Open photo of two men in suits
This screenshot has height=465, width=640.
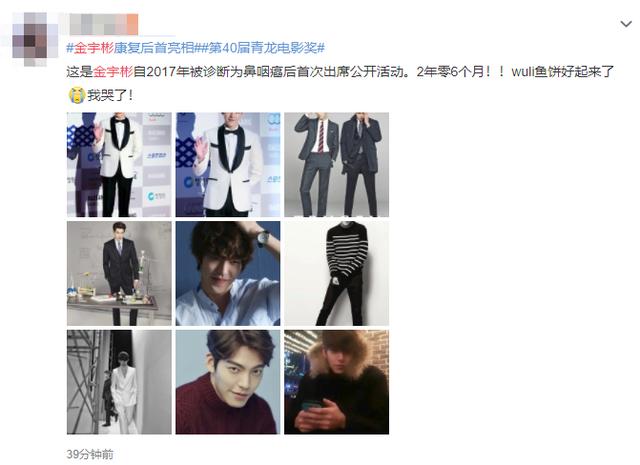(x=336, y=165)
